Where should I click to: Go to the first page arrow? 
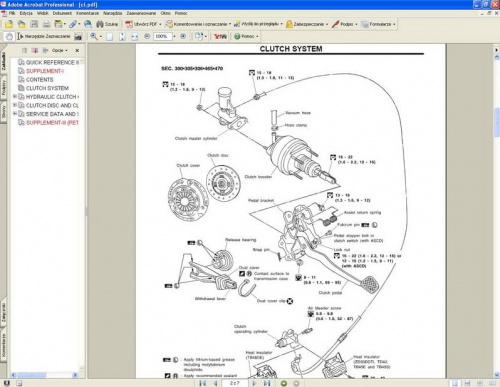[202, 383]
